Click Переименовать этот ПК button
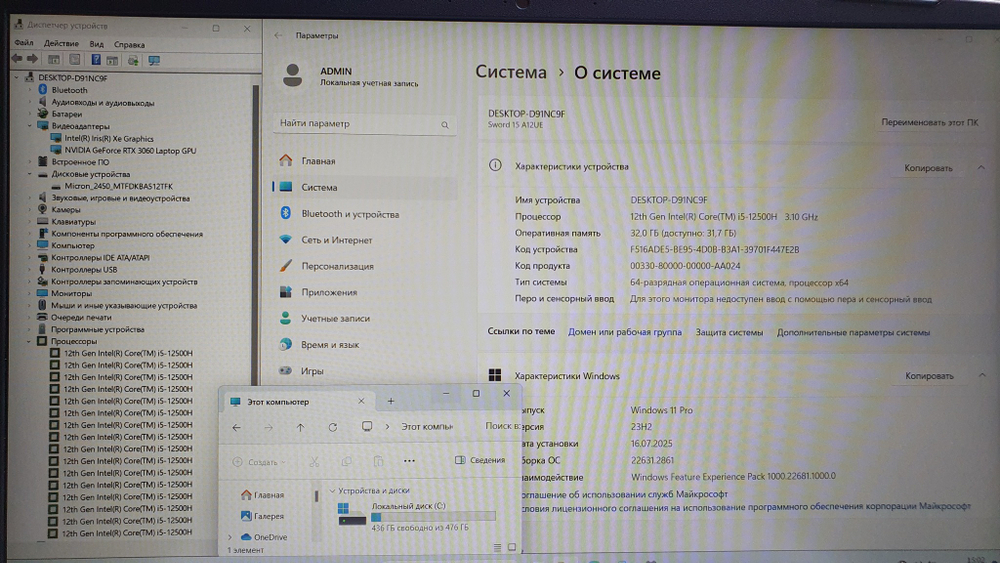 tap(929, 122)
